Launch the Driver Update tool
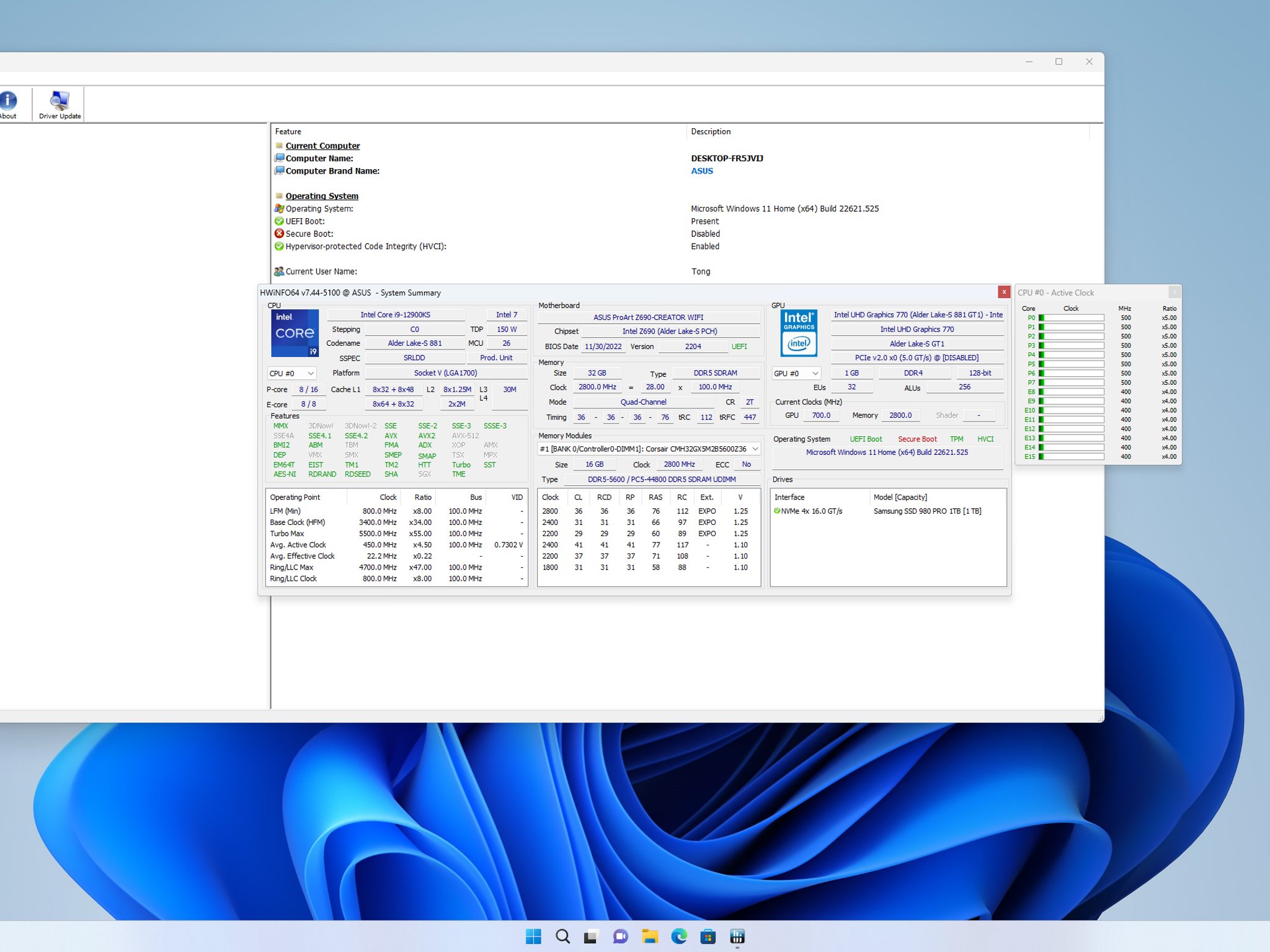Screen dimensions: 1270x952 60,104
